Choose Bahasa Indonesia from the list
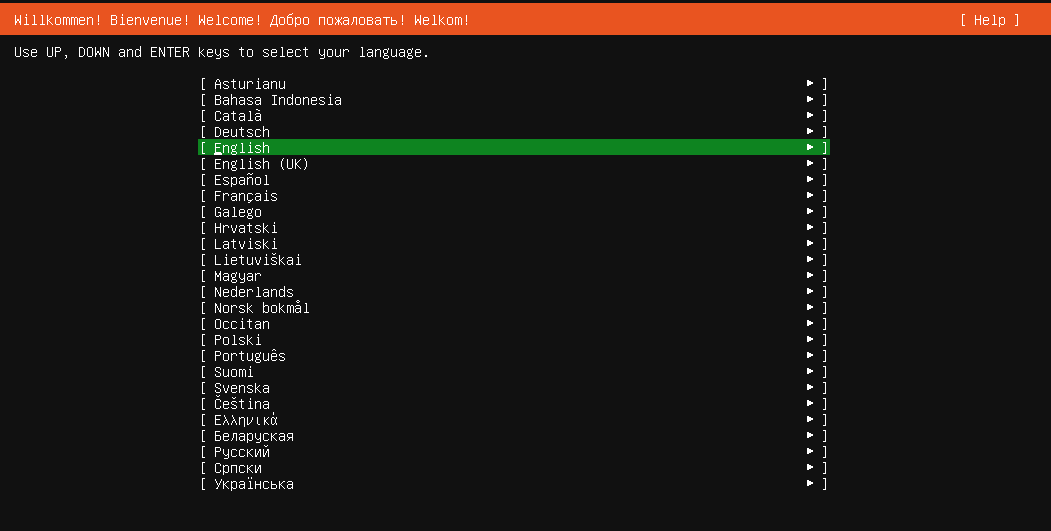 coord(514,100)
